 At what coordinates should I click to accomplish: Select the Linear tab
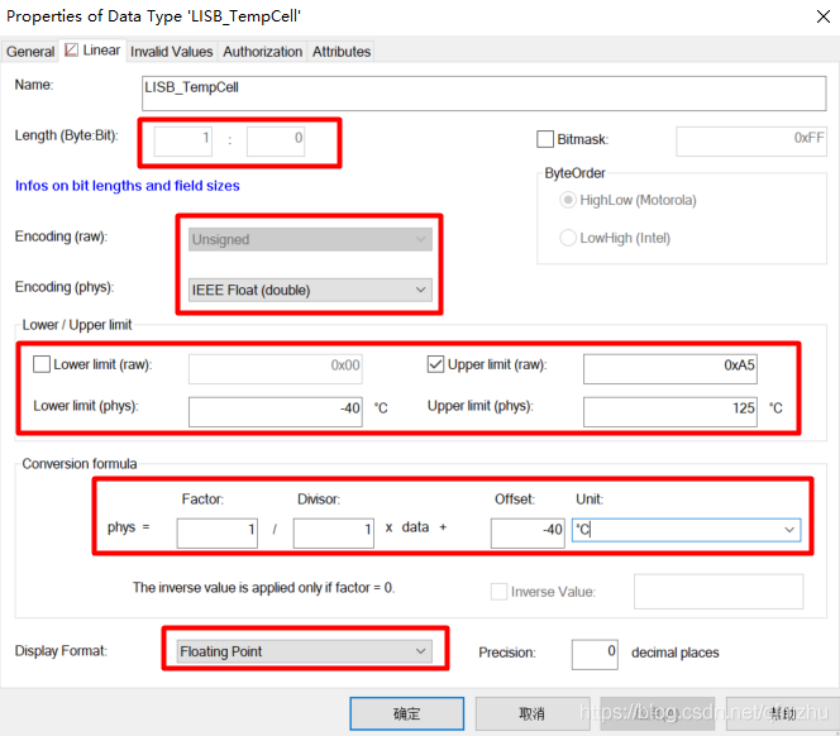[x=93, y=50]
